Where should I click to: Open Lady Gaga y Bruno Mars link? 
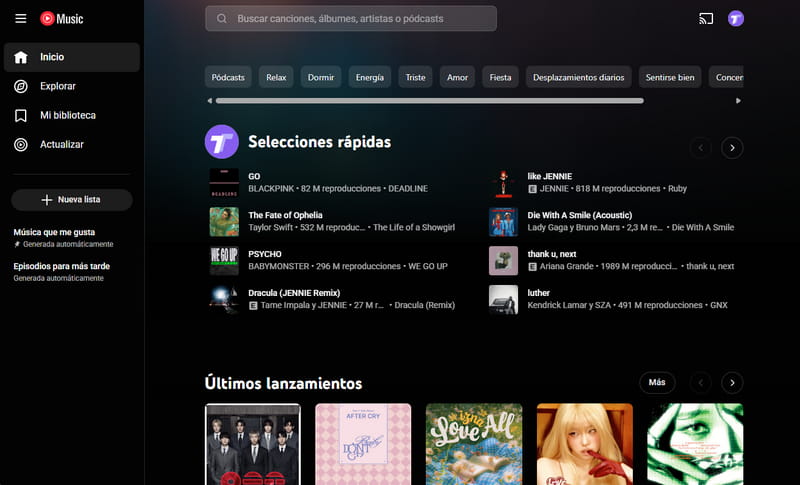[x=573, y=227]
